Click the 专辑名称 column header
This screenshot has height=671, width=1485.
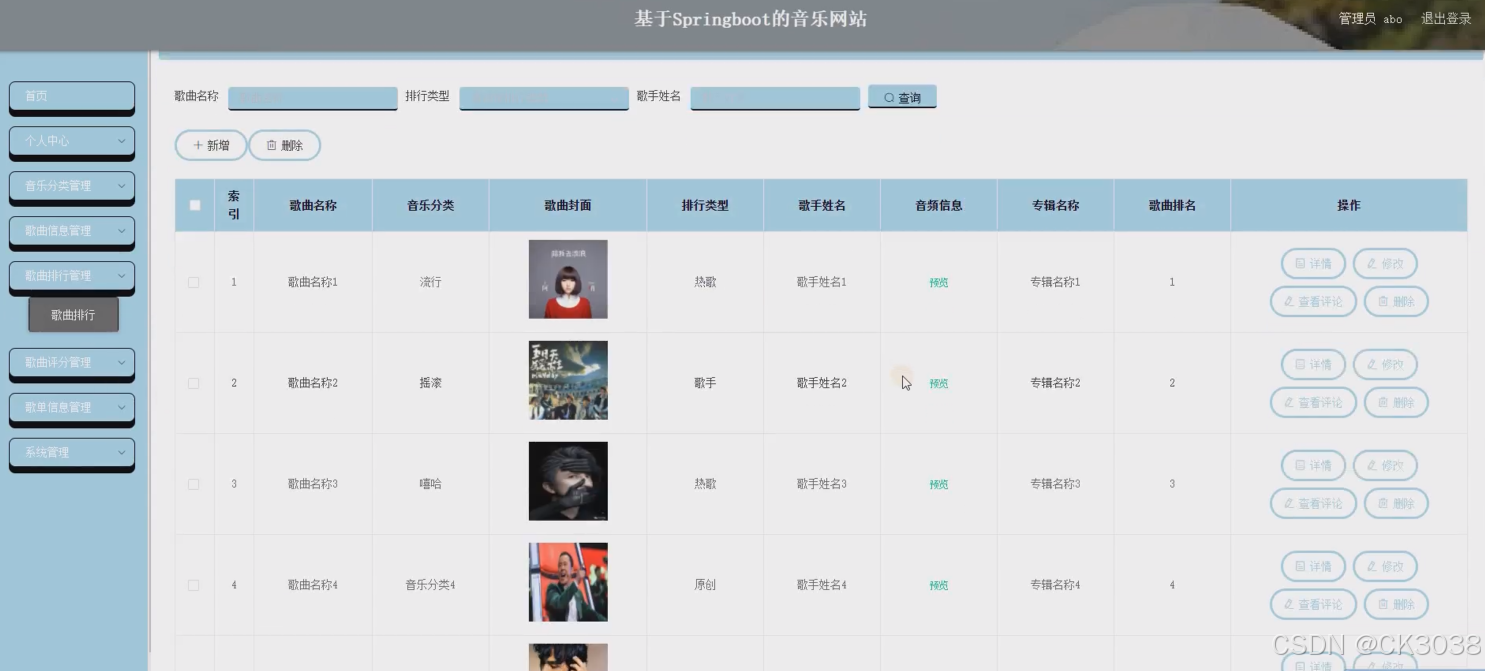tap(1055, 206)
